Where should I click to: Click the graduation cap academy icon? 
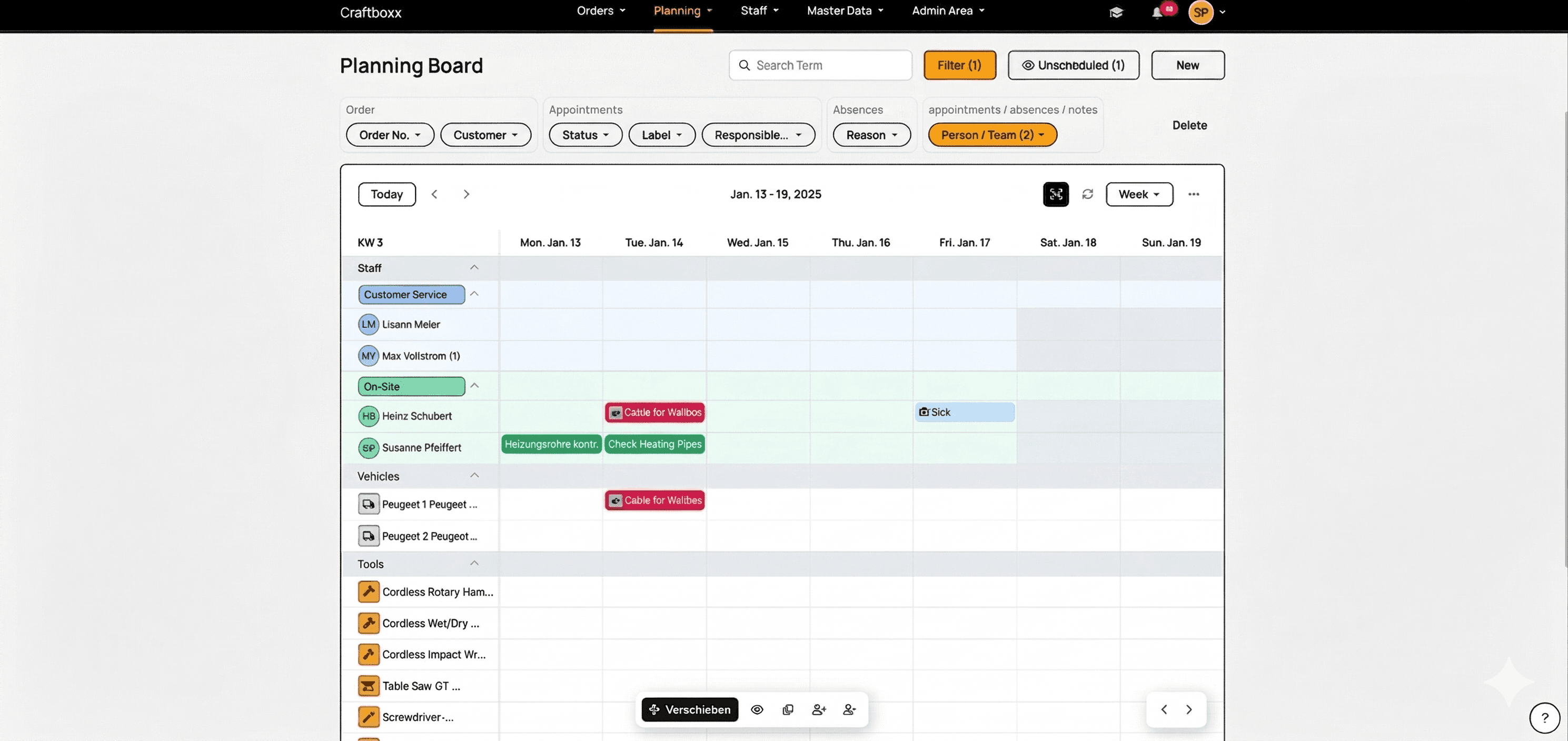(x=1116, y=13)
